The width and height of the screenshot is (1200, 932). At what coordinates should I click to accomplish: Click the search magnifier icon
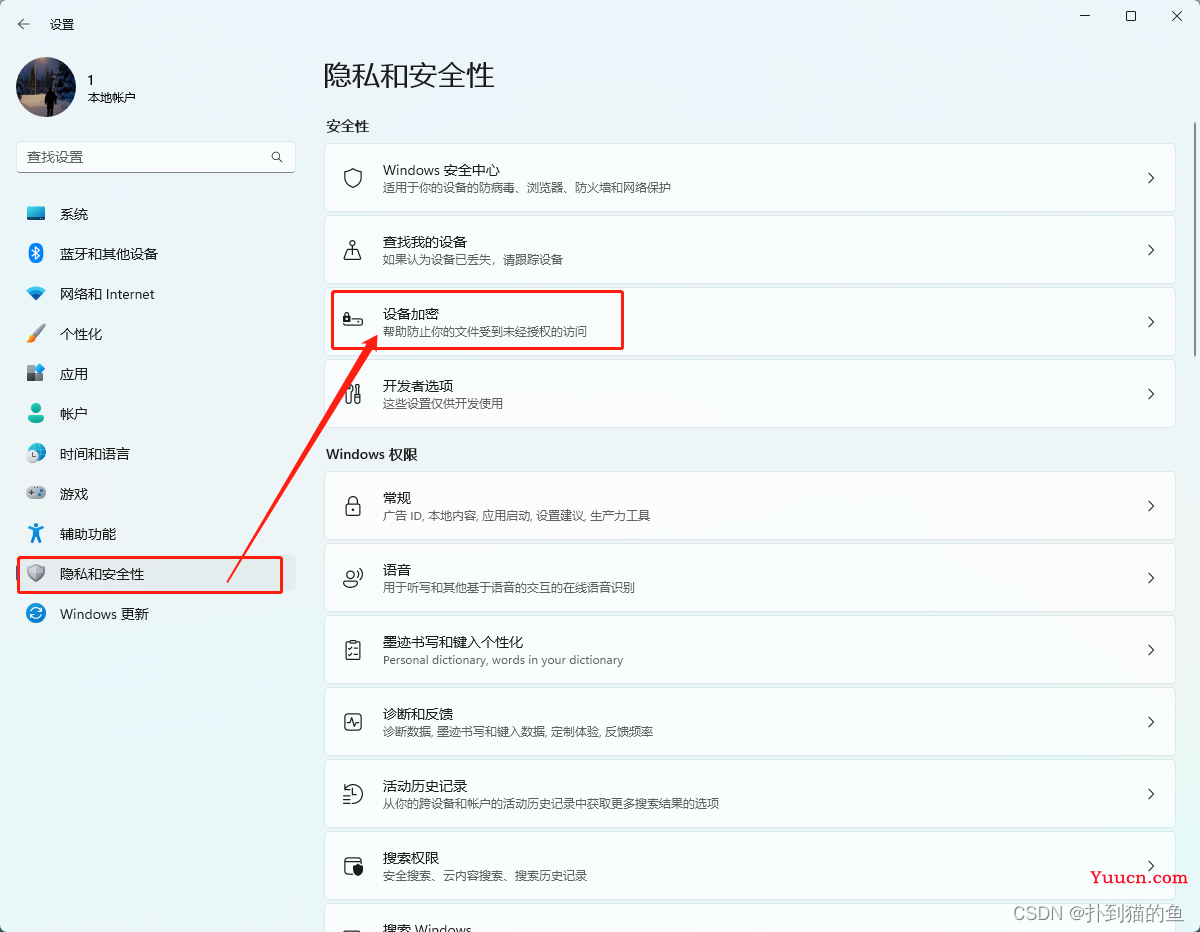(x=277, y=157)
